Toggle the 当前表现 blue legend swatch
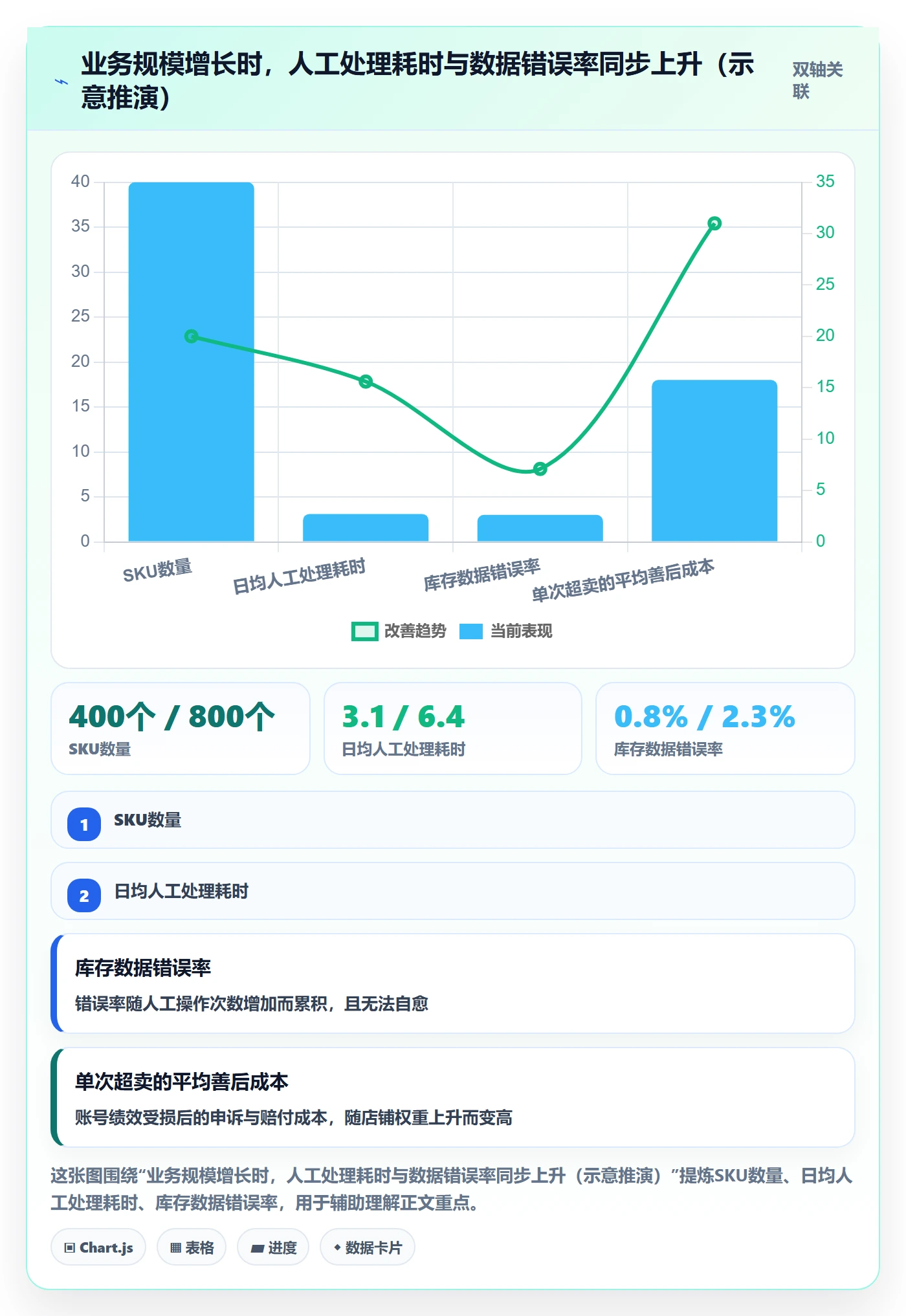Screen dimensions: 906x1316 471,631
